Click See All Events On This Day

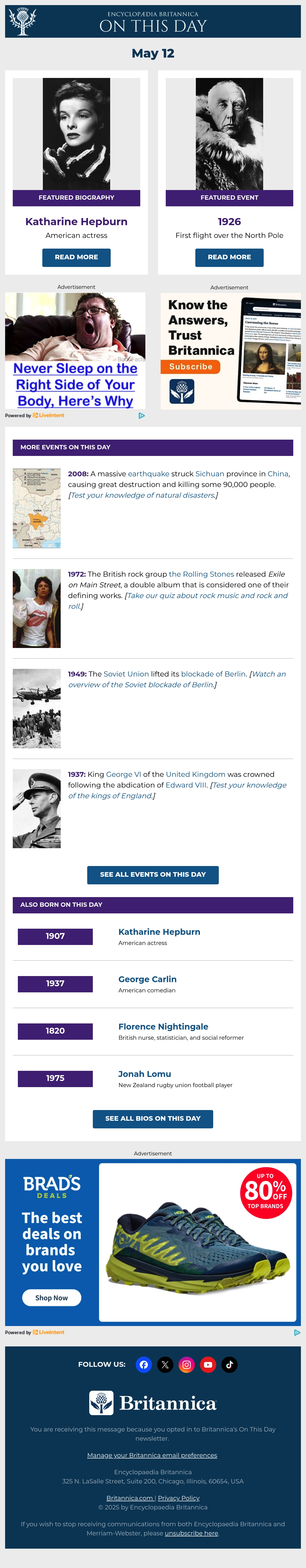(x=153, y=875)
